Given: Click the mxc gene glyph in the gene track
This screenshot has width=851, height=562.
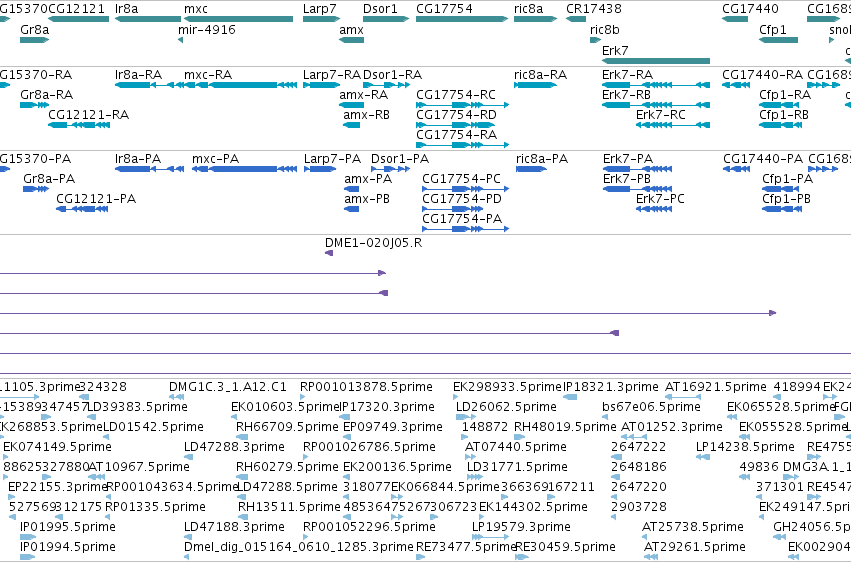Looking at the screenshot, I should [x=238, y=19].
